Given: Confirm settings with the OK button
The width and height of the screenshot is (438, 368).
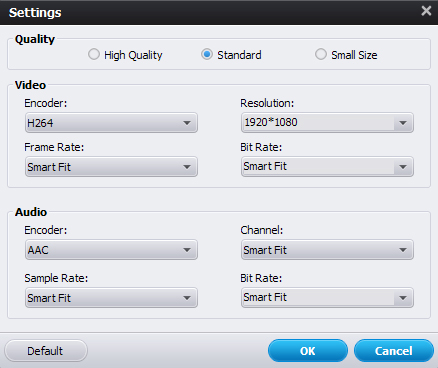Looking at the screenshot, I should click(x=308, y=351).
